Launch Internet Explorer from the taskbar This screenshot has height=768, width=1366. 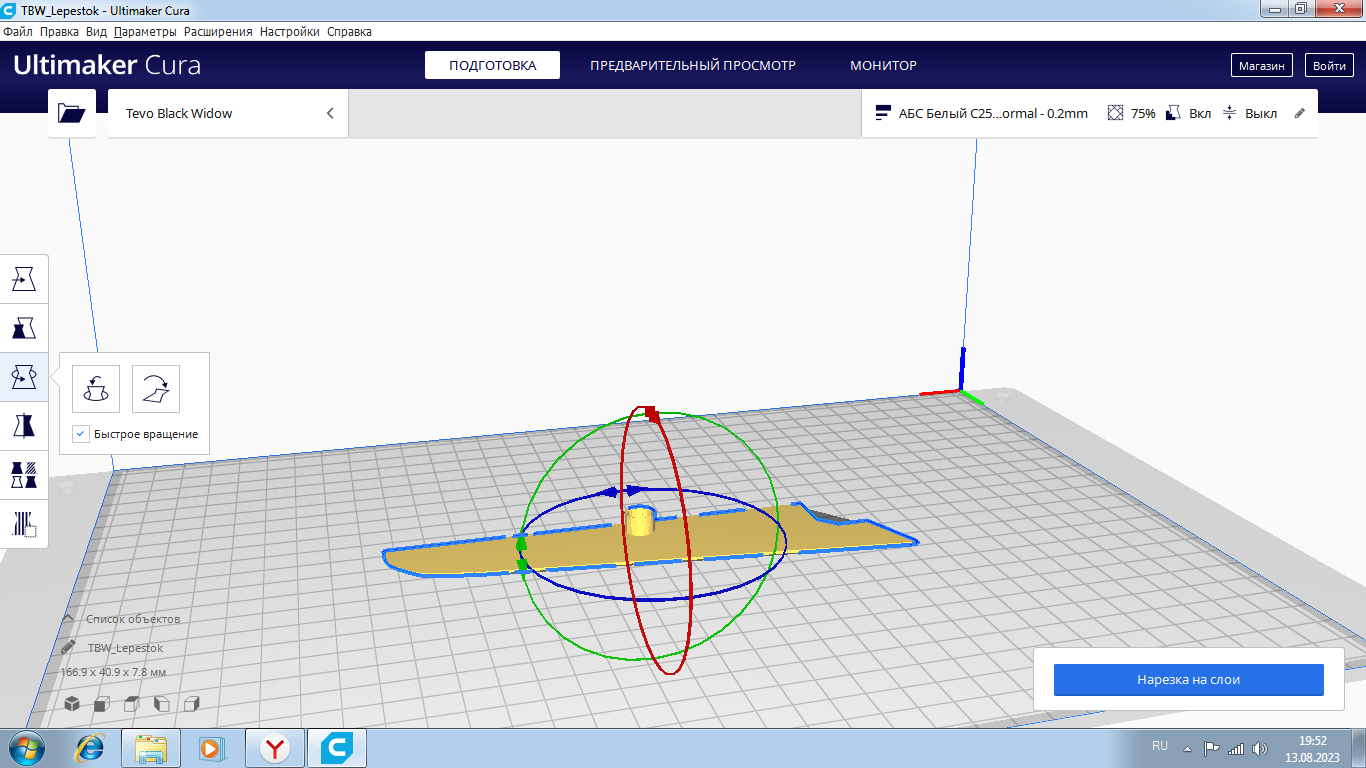point(91,748)
